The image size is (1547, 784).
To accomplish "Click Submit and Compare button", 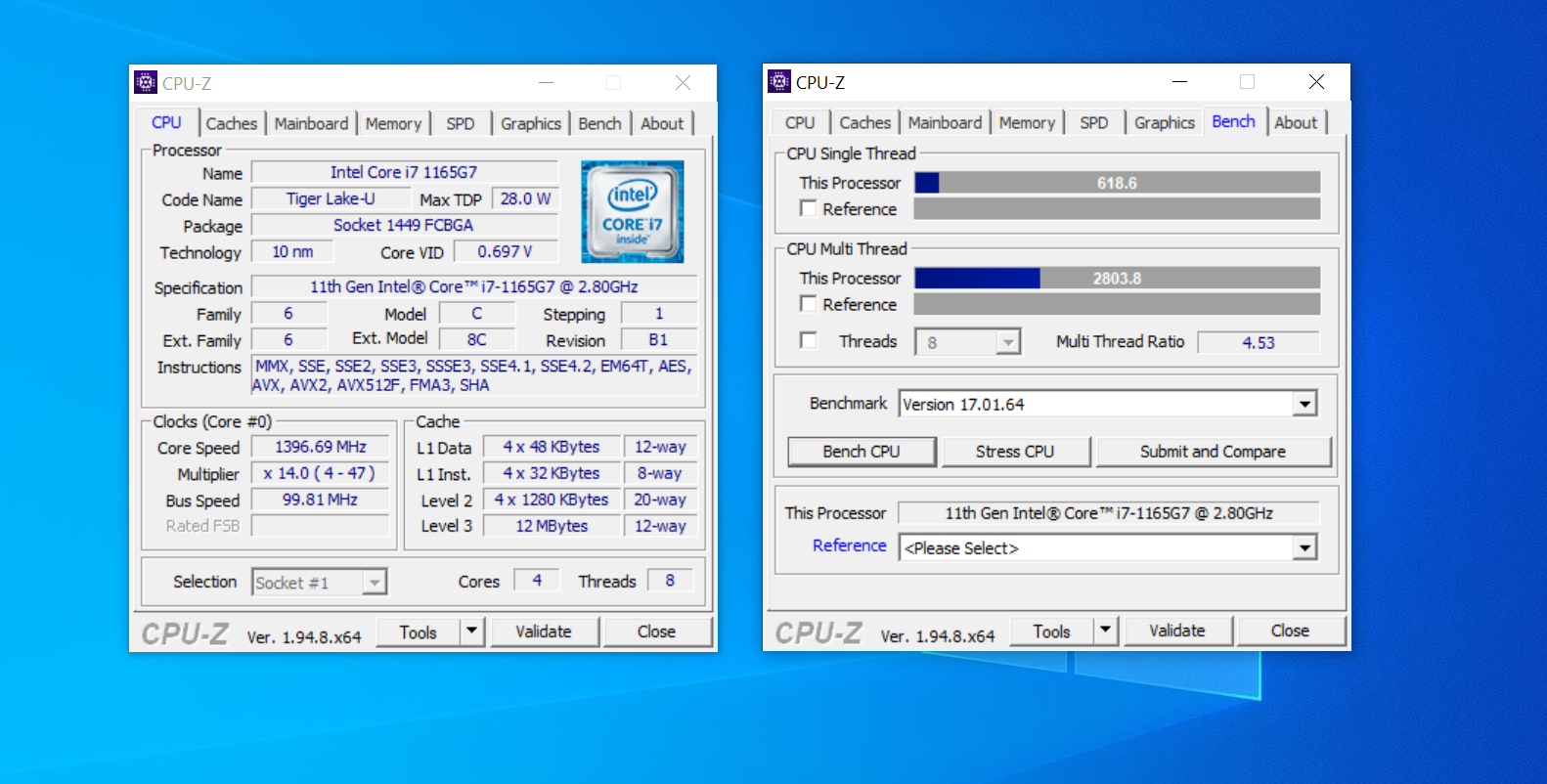I will 1213,452.
